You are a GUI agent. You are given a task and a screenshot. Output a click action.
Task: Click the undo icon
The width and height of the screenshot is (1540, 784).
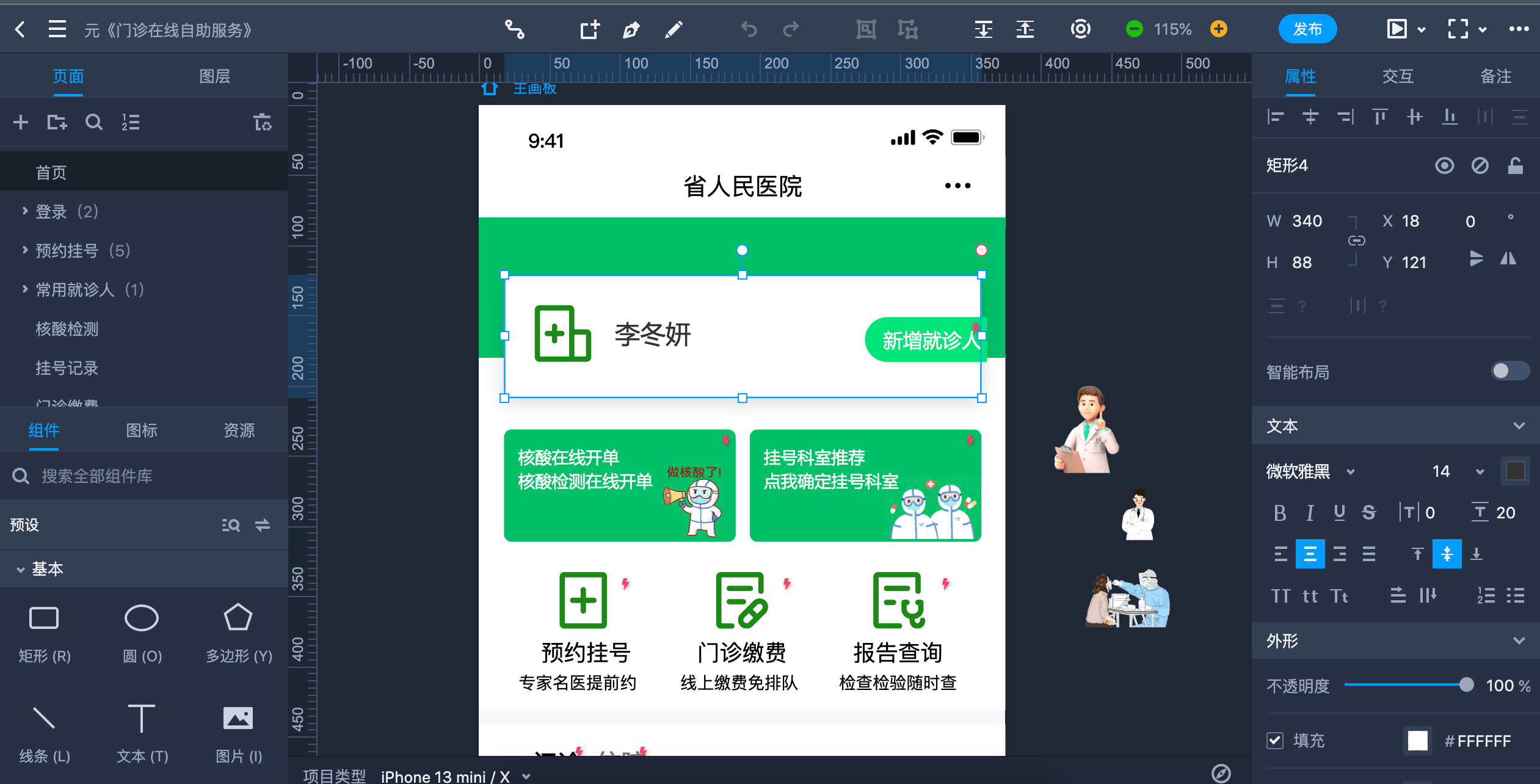click(749, 29)
